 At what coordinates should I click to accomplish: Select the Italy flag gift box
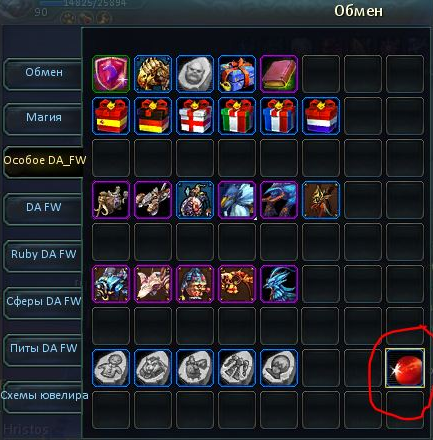click(x=237, y=116)
